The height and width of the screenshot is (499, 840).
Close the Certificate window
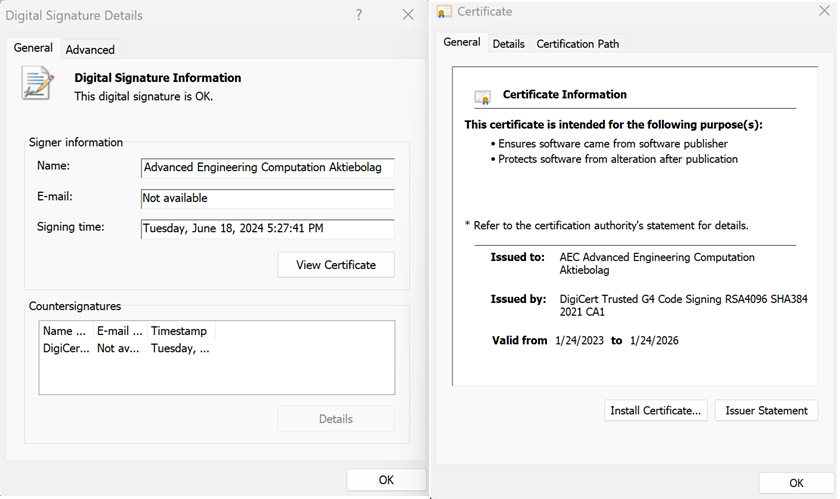click(x=824, y=12)
